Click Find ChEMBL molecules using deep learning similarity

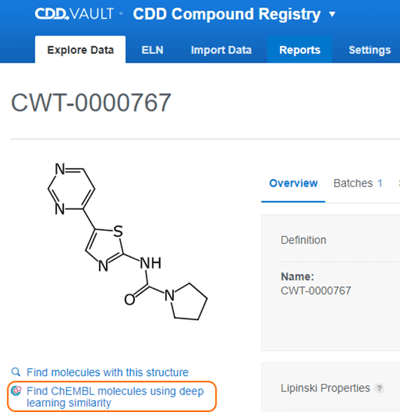(115, 397)
